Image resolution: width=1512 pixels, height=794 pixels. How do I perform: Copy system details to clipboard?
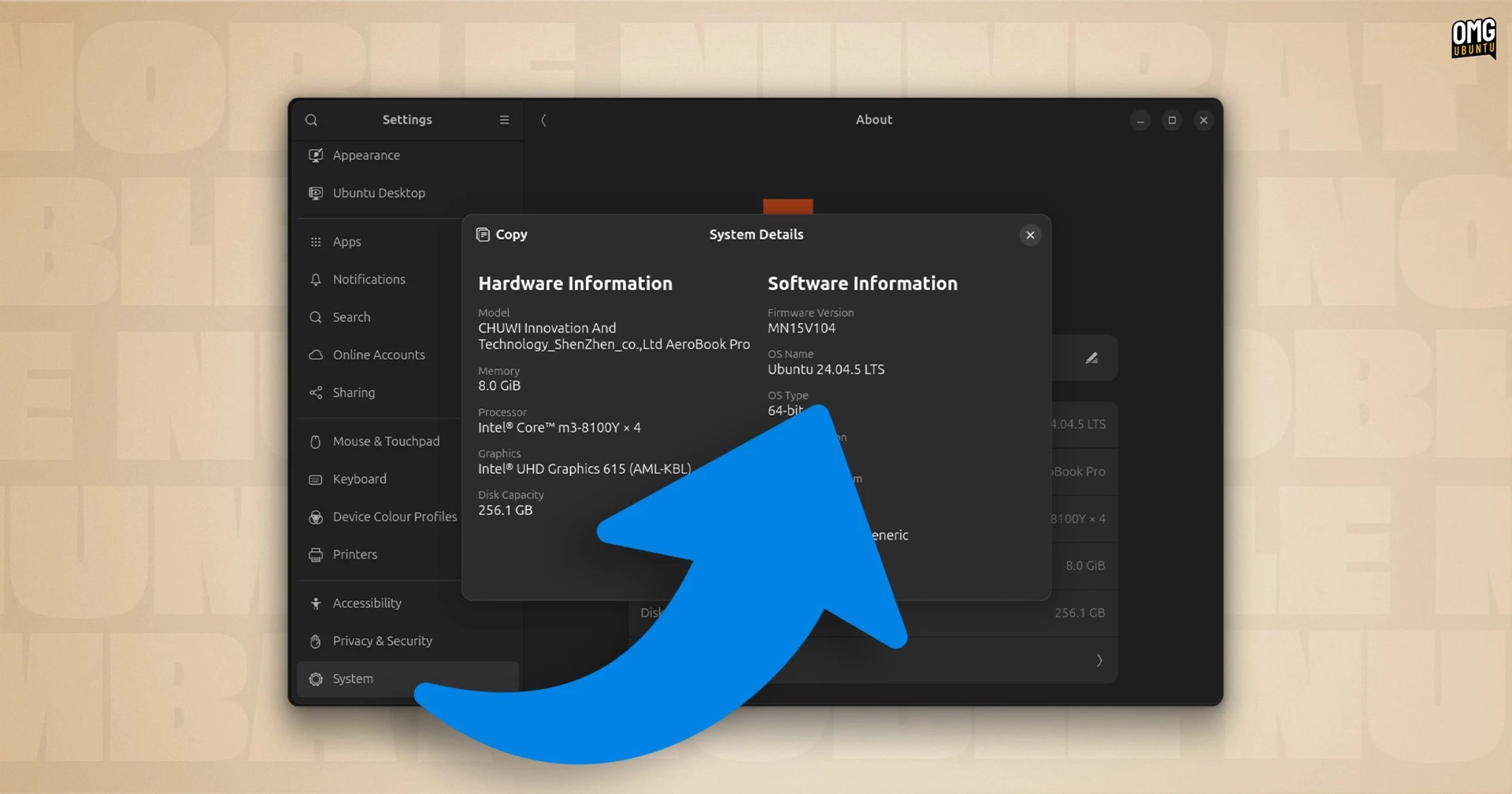click(502, 235)
